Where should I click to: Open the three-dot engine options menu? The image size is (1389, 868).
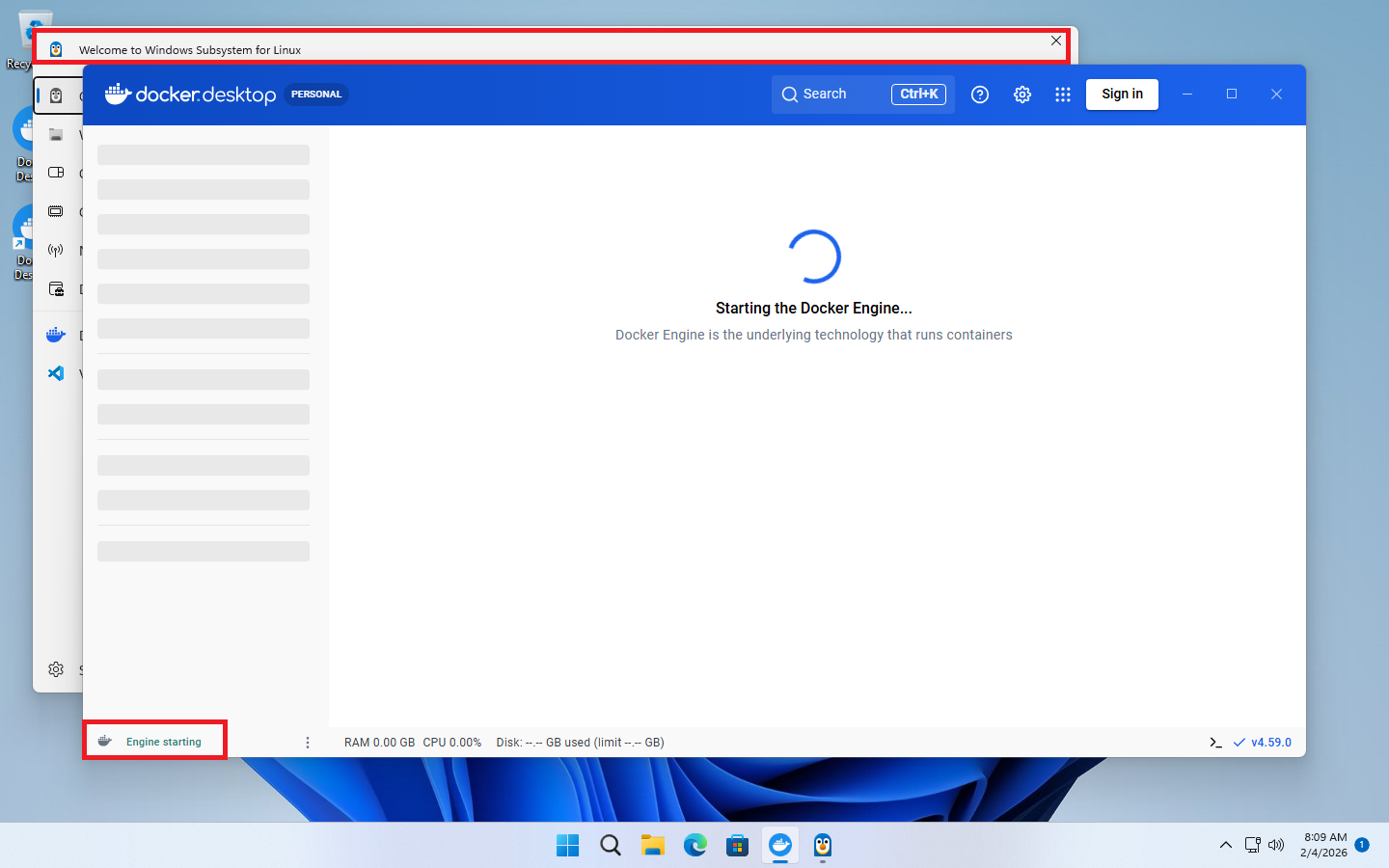[308, 743]
